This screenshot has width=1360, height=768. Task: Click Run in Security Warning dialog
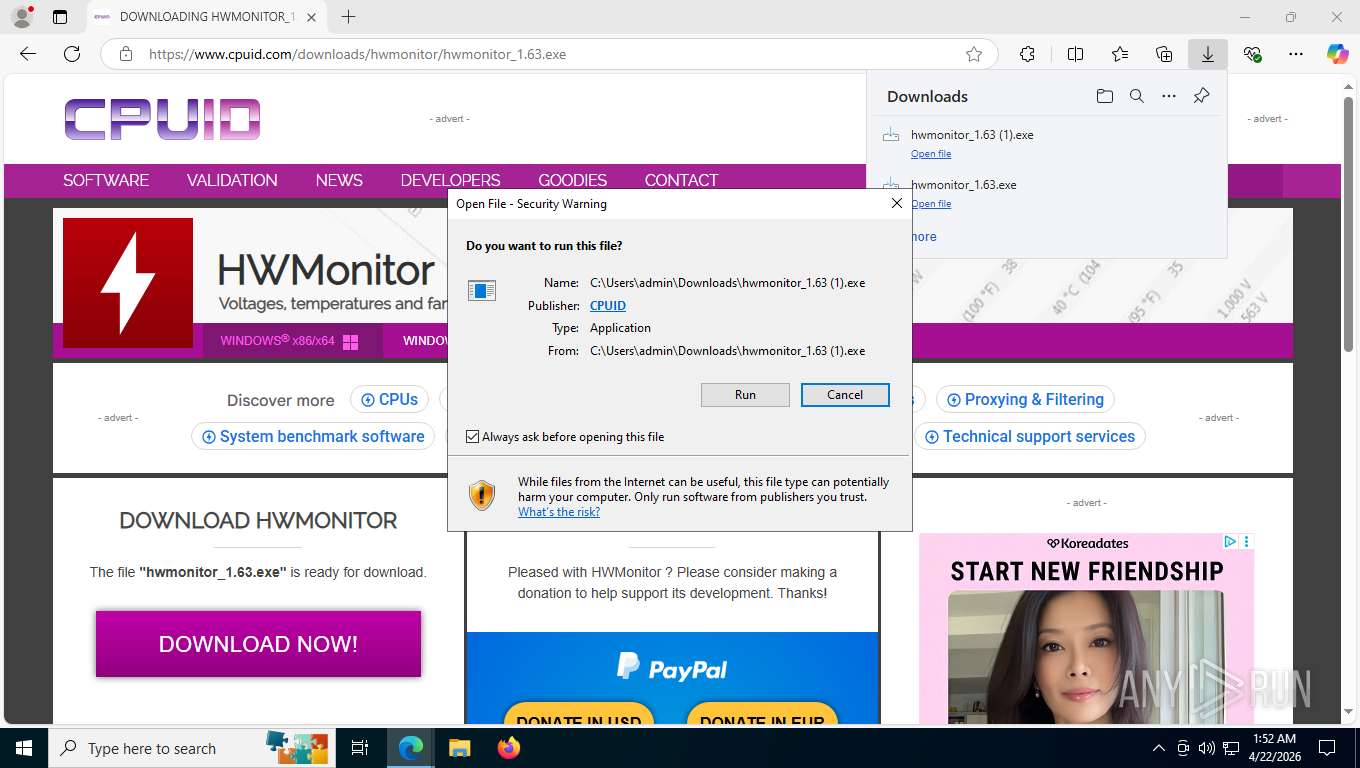coord(745,395)
